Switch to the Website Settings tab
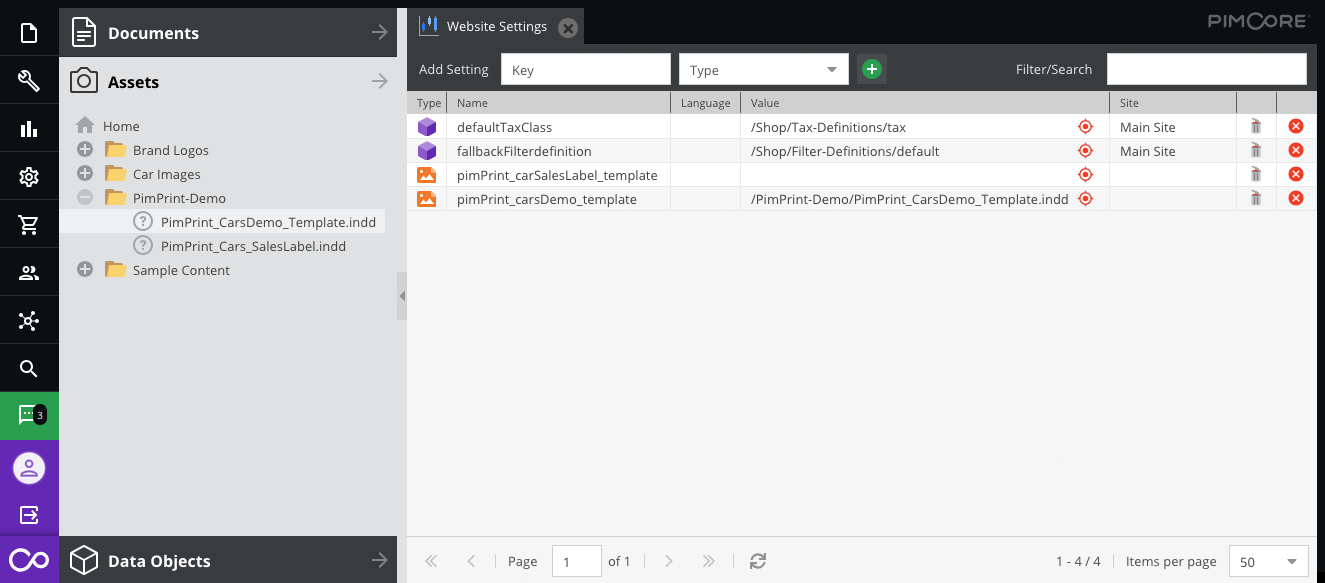 click(x=496, y=27)
